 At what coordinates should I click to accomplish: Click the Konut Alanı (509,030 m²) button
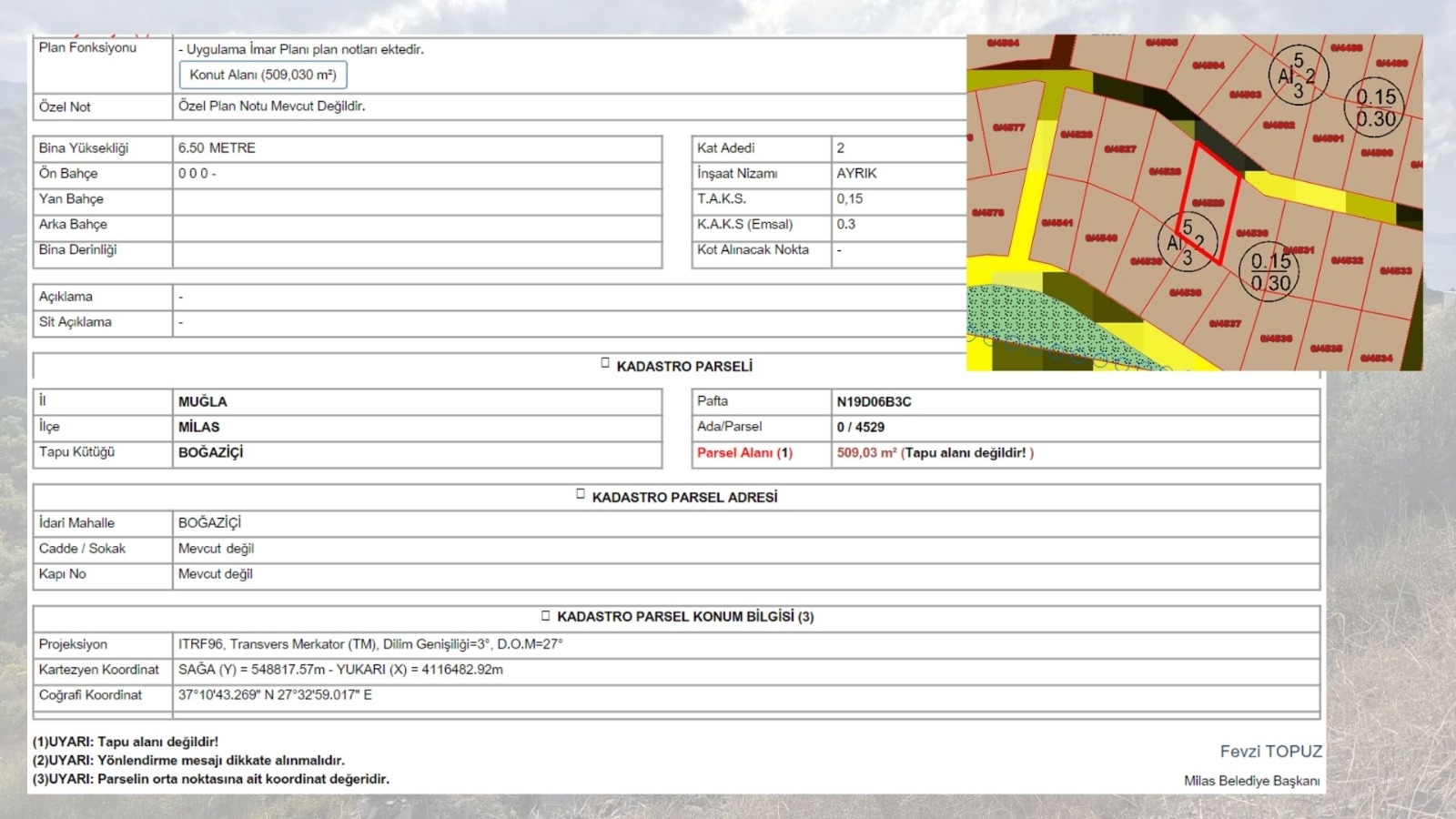(x=263, y=75)
